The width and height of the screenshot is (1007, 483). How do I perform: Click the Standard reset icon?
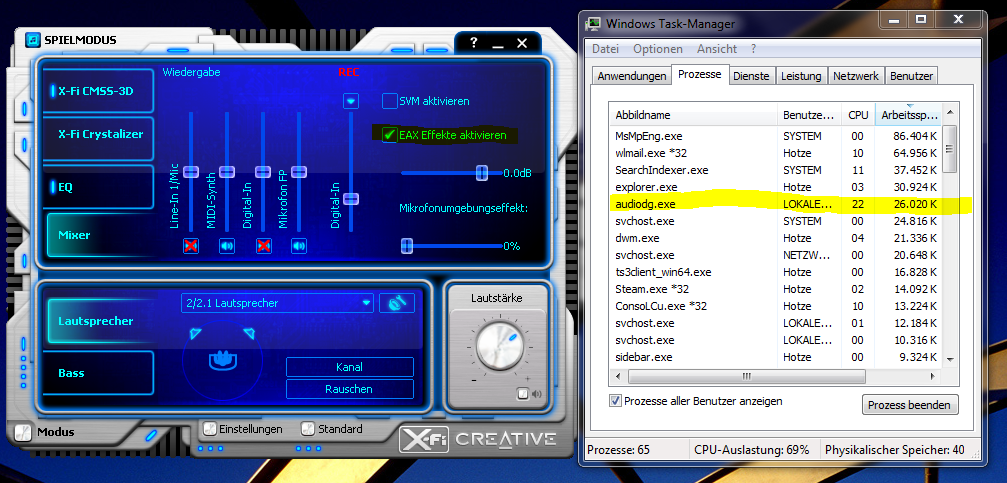pyautogui.click(x=308, y=429)
